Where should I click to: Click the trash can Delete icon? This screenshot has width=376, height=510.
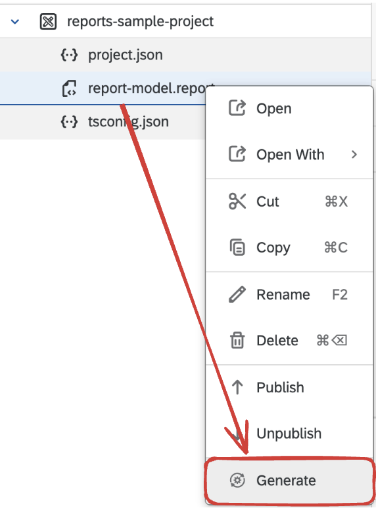point(237,340)
